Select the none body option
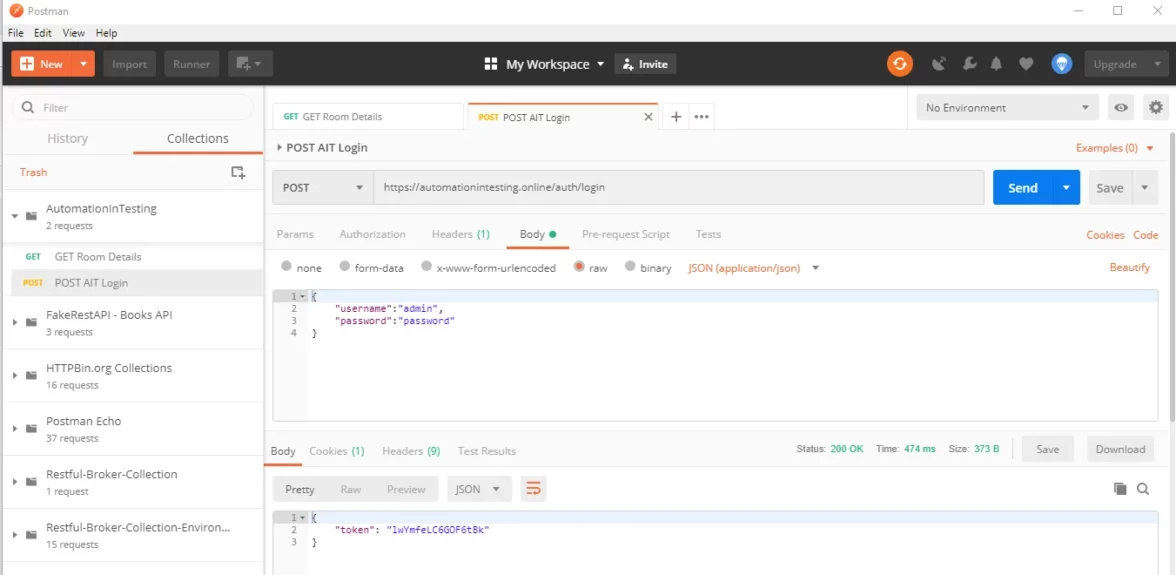The height and width of the screenshot is (575, 1176). 287,267
